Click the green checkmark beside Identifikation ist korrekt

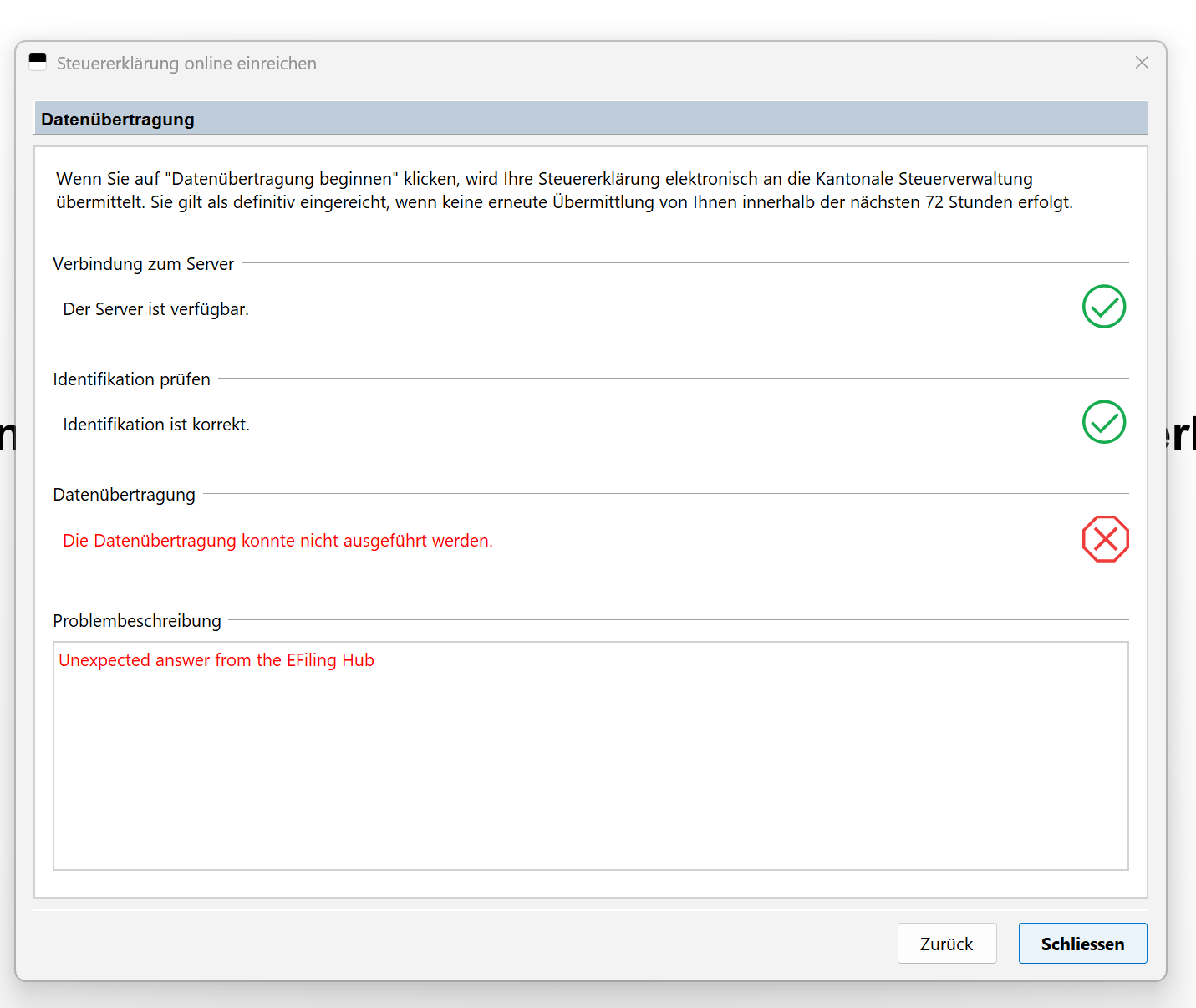click(x=1104, y=422)
